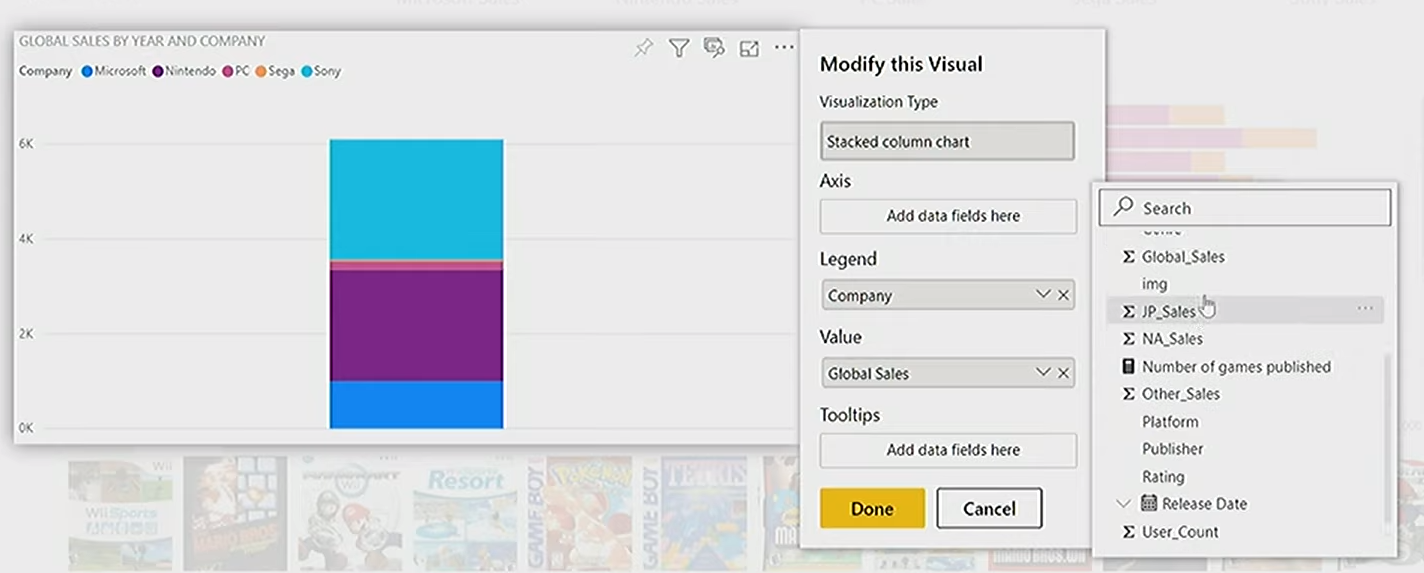
Task: Remove Global Sales from Value
Action: click(x=1064, y=373)
